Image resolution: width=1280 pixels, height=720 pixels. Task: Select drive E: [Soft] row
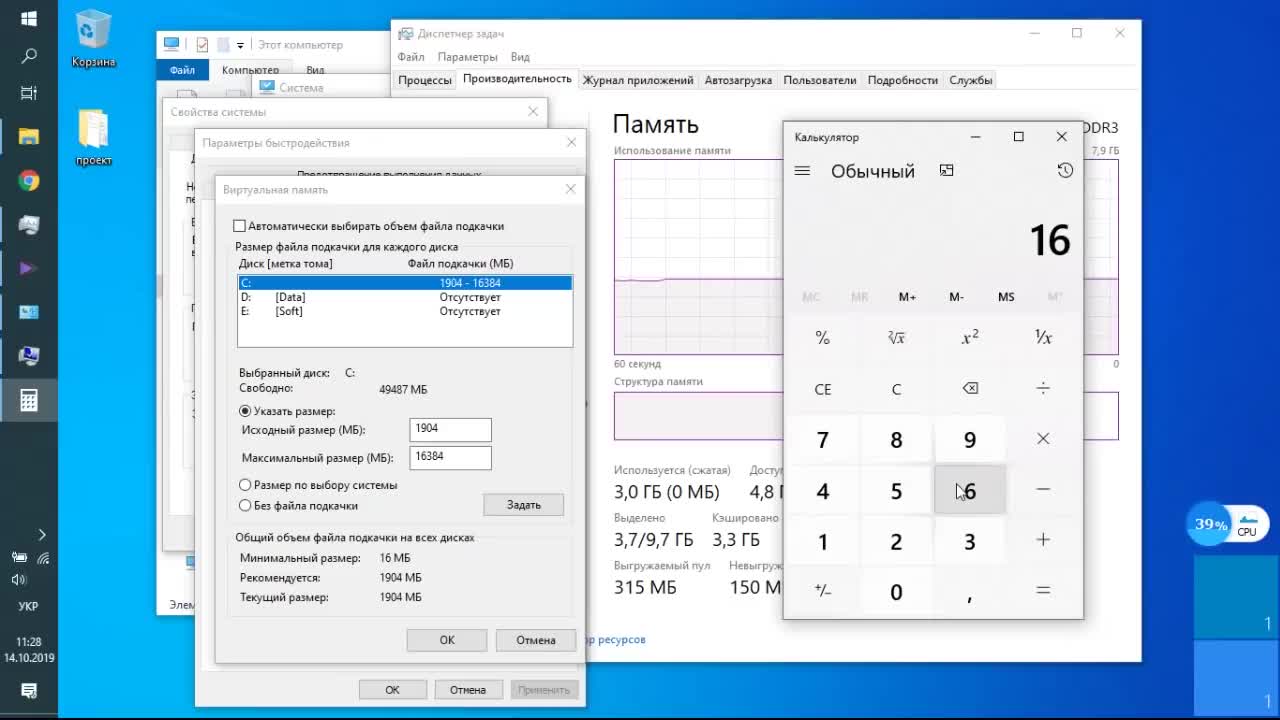pos(405,311)
